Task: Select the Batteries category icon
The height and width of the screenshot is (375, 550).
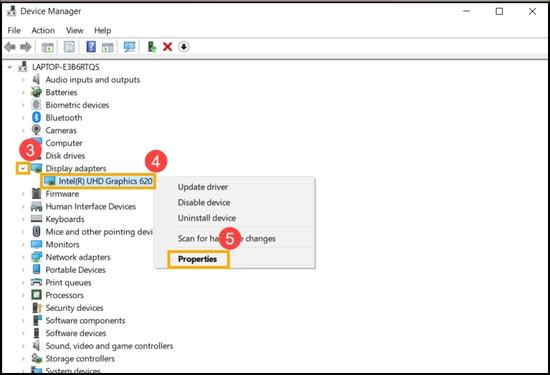Action: click(36, 92)
